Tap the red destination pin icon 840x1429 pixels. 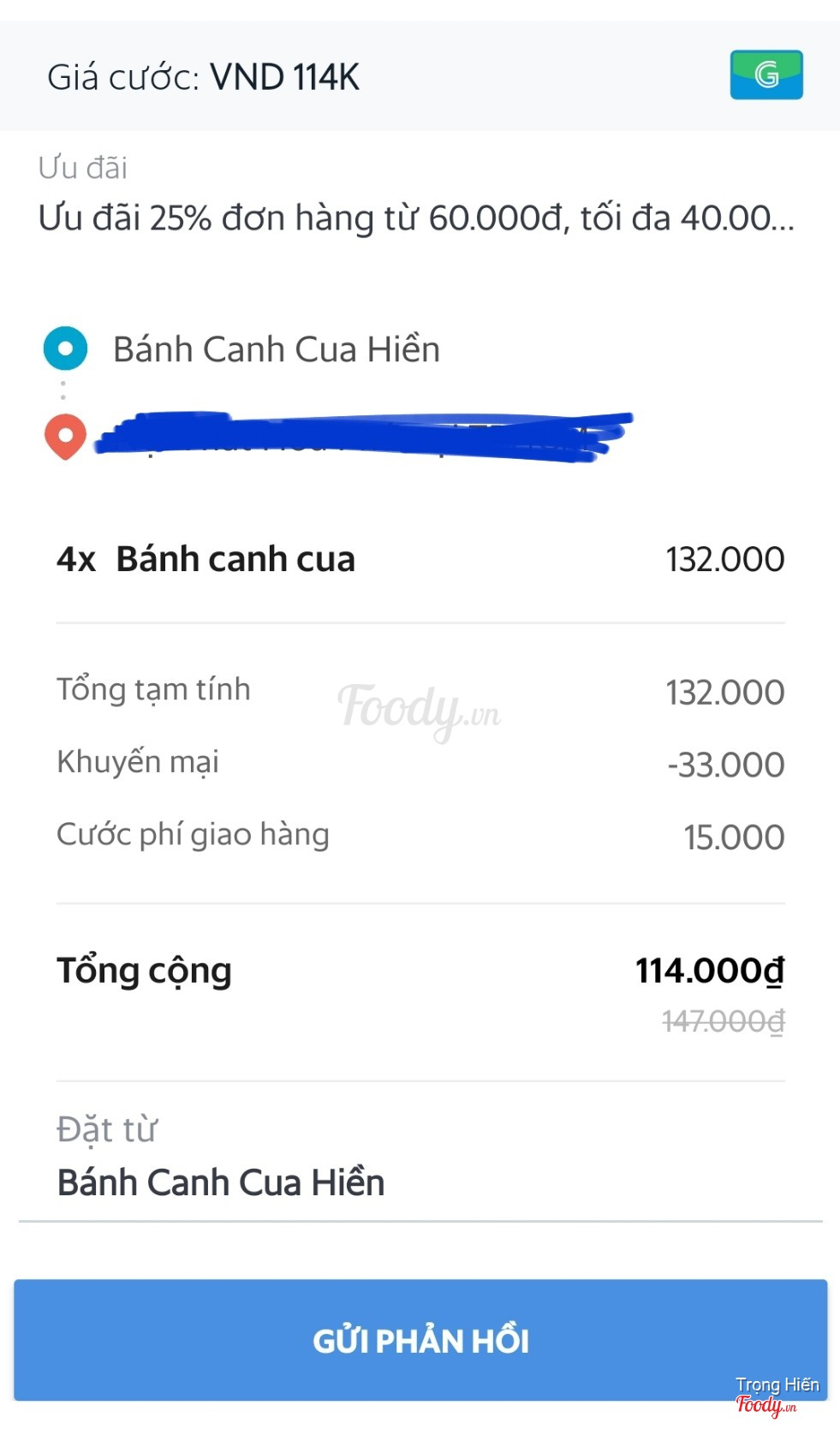point(65,436)
